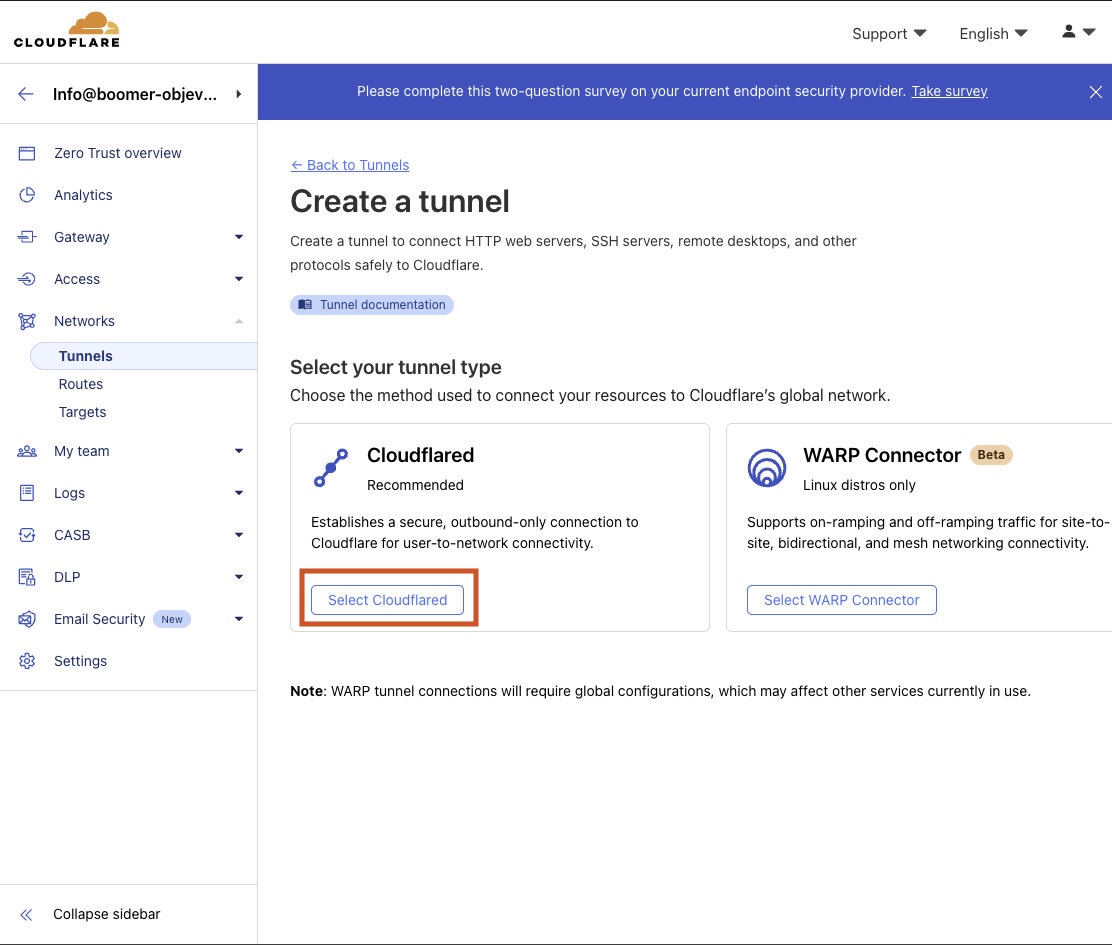The height and width of the screenshot is (945, 1112).
Task: Click the Cloudflared connector icon
Action: (331, 468)
